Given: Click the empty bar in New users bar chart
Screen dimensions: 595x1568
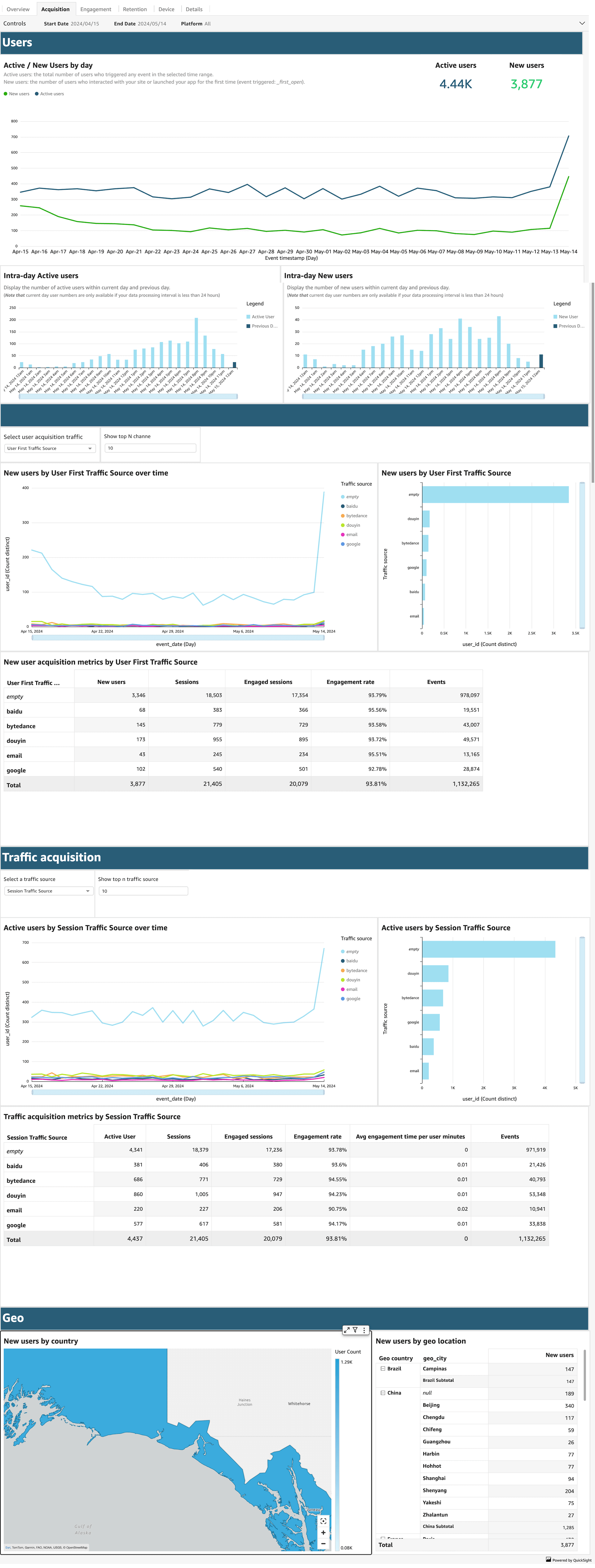Looking at the screenshot, I should click(495, 494).
